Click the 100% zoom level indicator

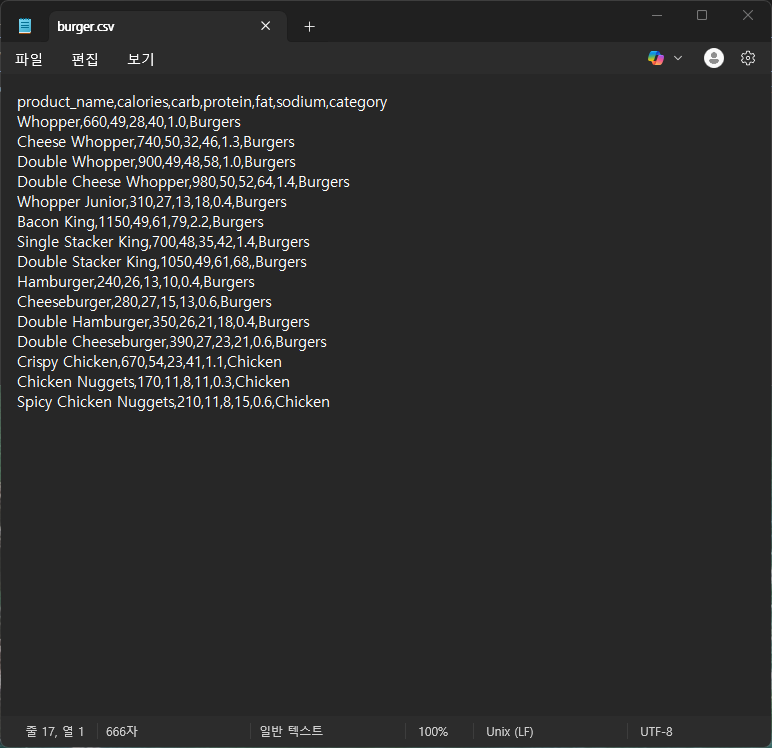tap(433, 732)
